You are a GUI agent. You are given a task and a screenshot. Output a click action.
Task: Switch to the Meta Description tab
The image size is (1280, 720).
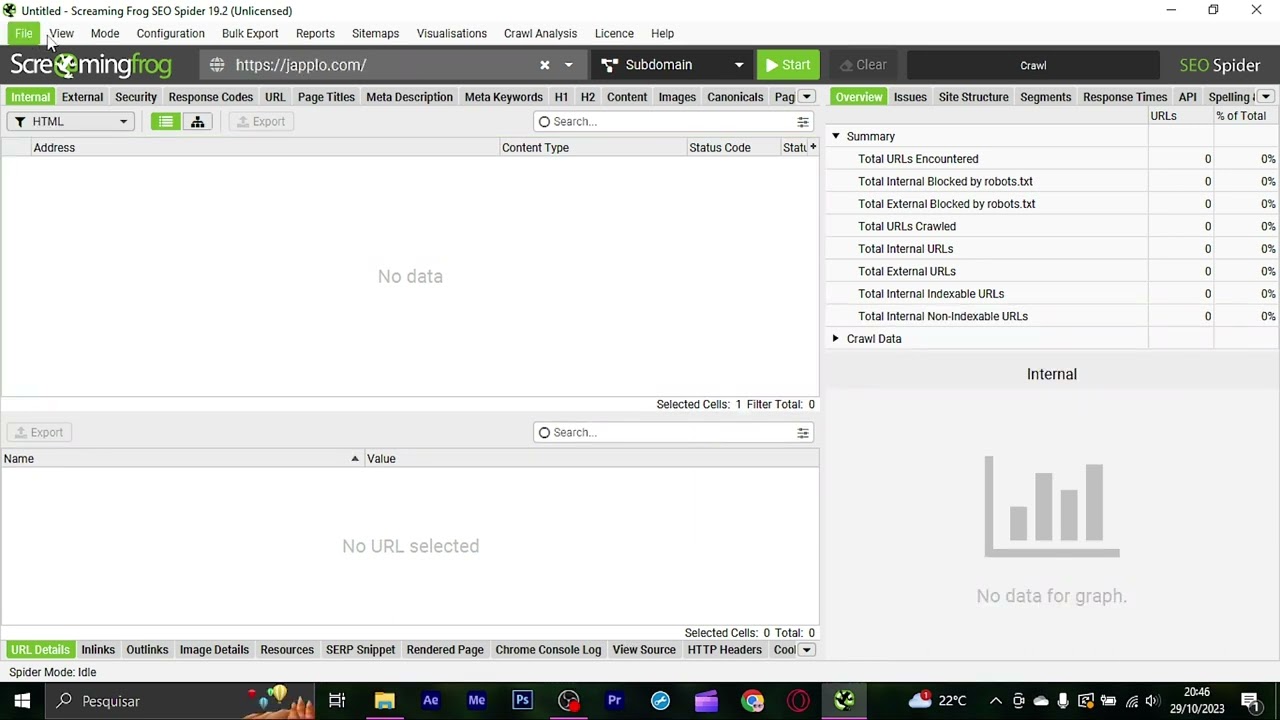click(x=409, y=97)
